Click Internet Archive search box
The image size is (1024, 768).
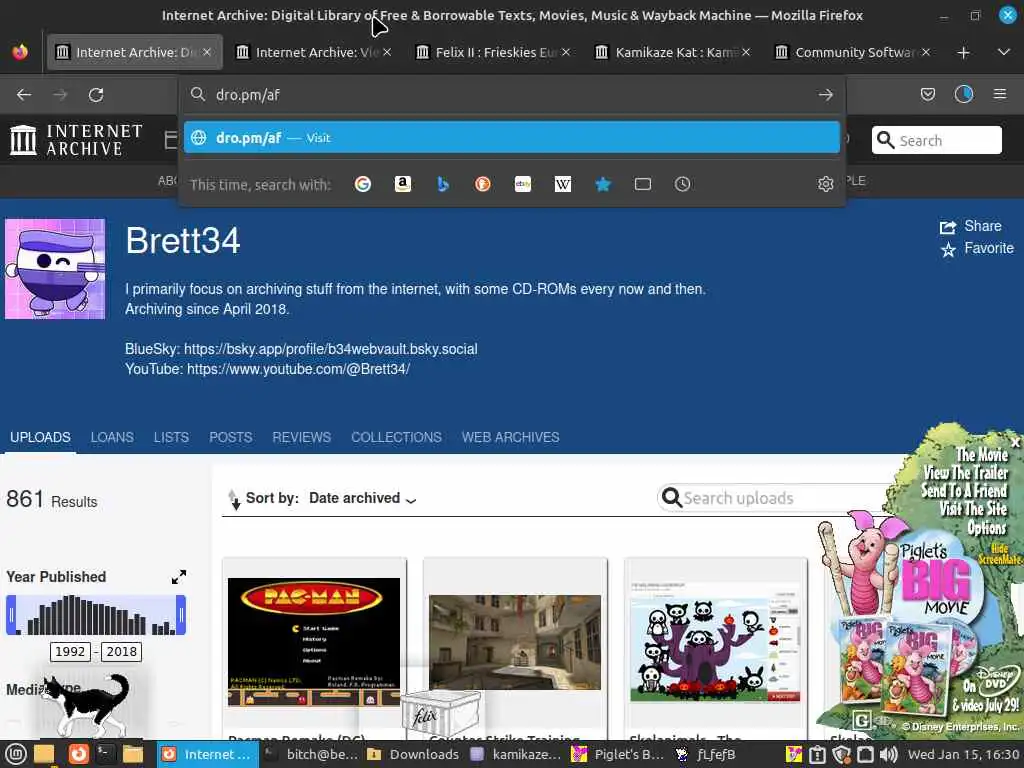click(x=936, y=140)
